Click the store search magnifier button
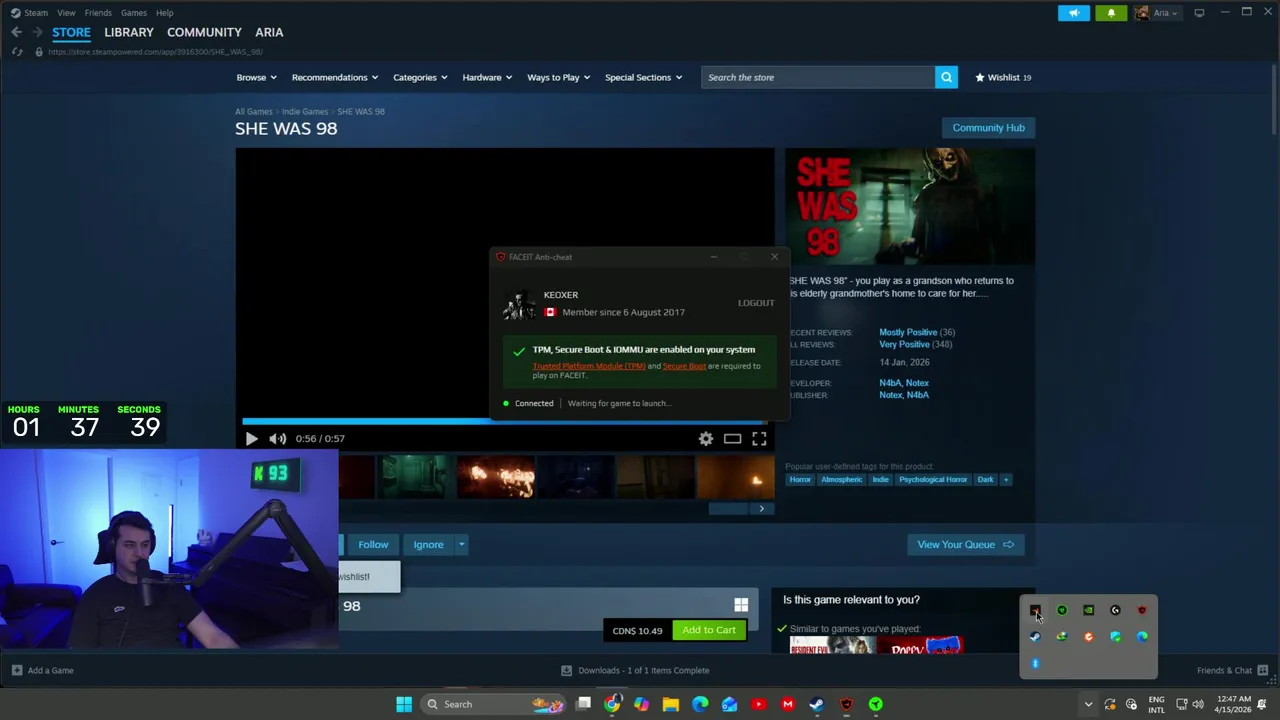This screenshot has height=720, width=1280. [x=946, y=77]
